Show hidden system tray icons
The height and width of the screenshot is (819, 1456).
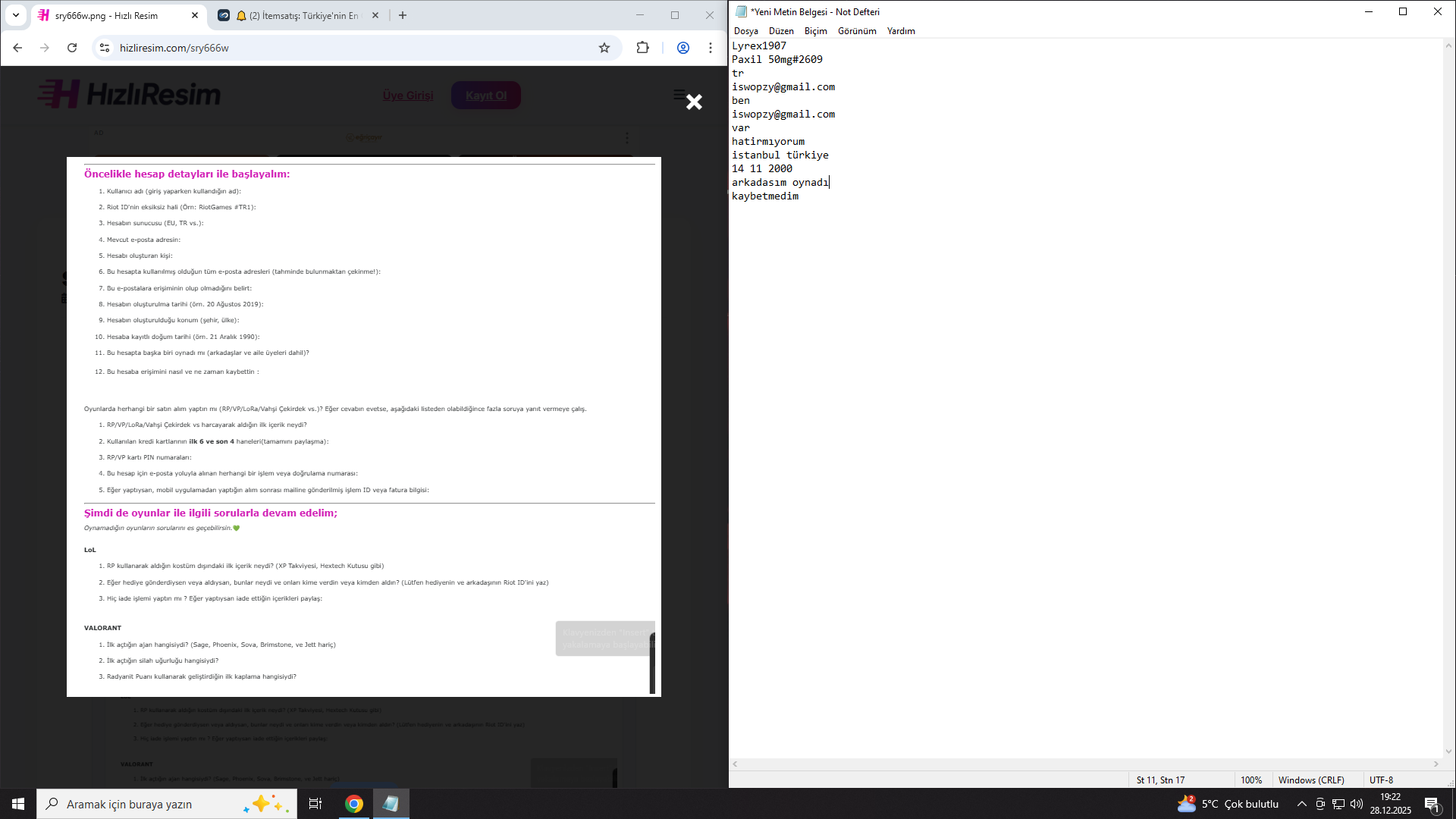[x=1302, y=804]
